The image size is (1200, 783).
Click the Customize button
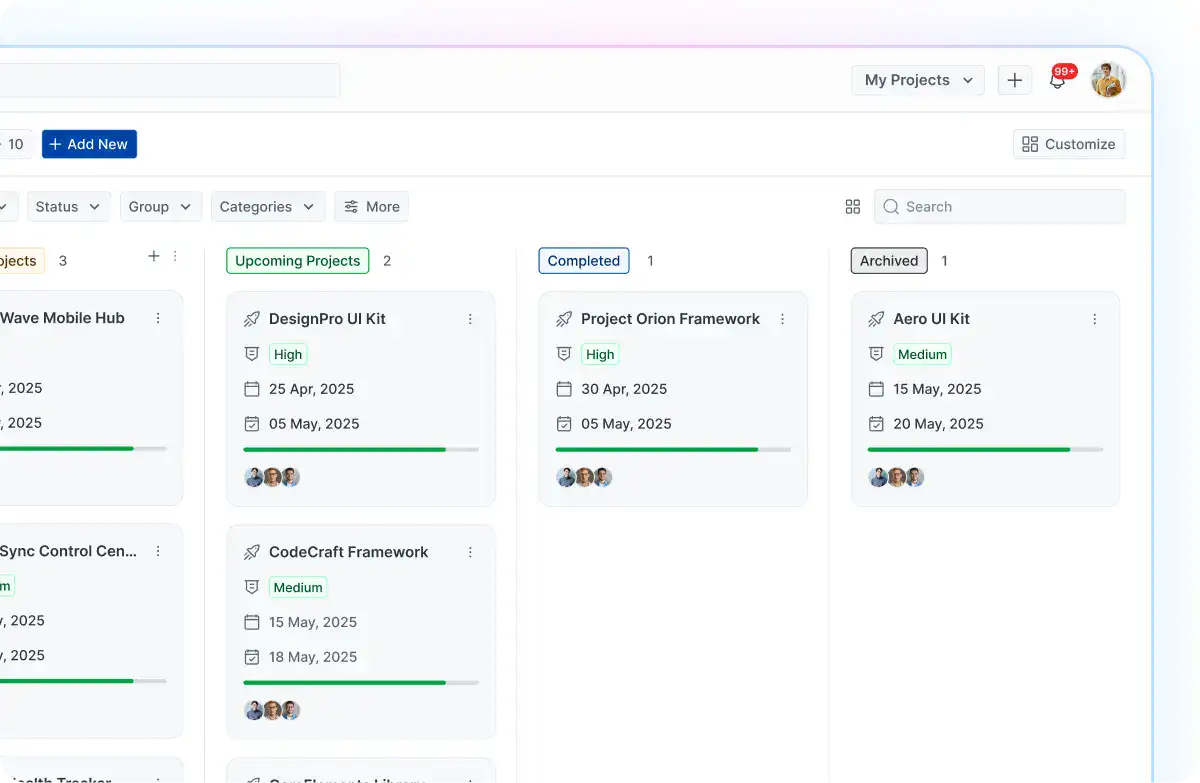1069,144
